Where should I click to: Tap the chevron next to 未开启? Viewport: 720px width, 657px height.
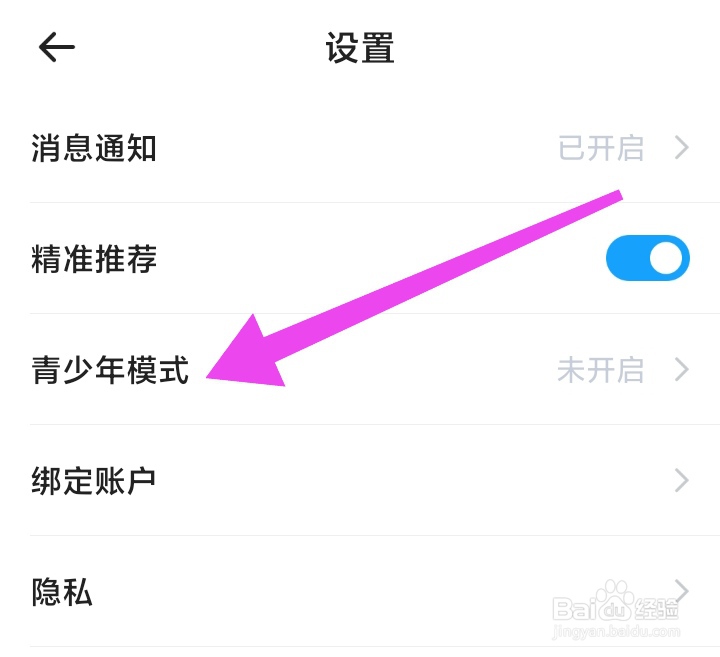pyautogui.click(x=682, y=370)
